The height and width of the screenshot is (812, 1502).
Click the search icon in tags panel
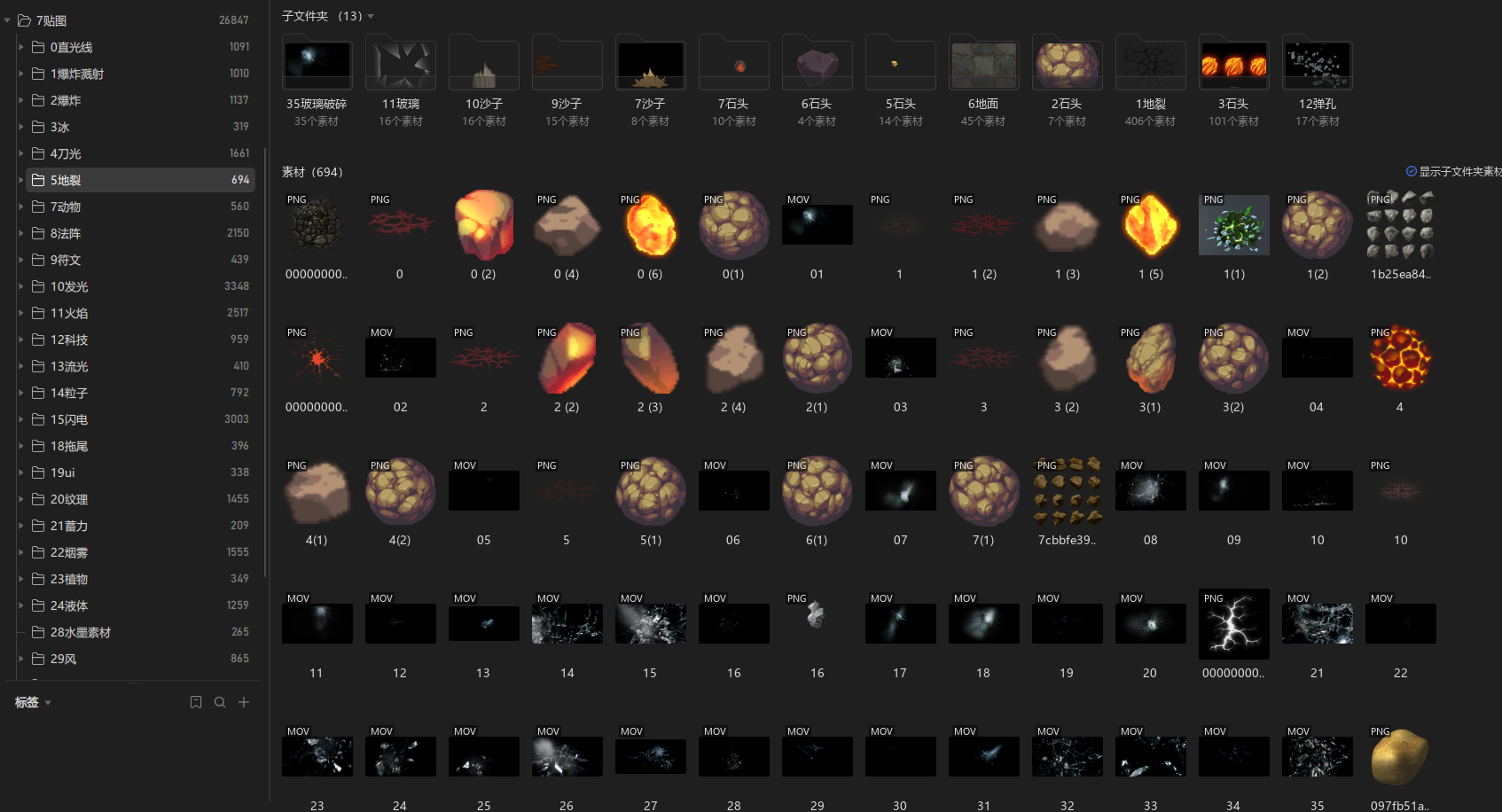pyautogui.click(x=220, y=702)
